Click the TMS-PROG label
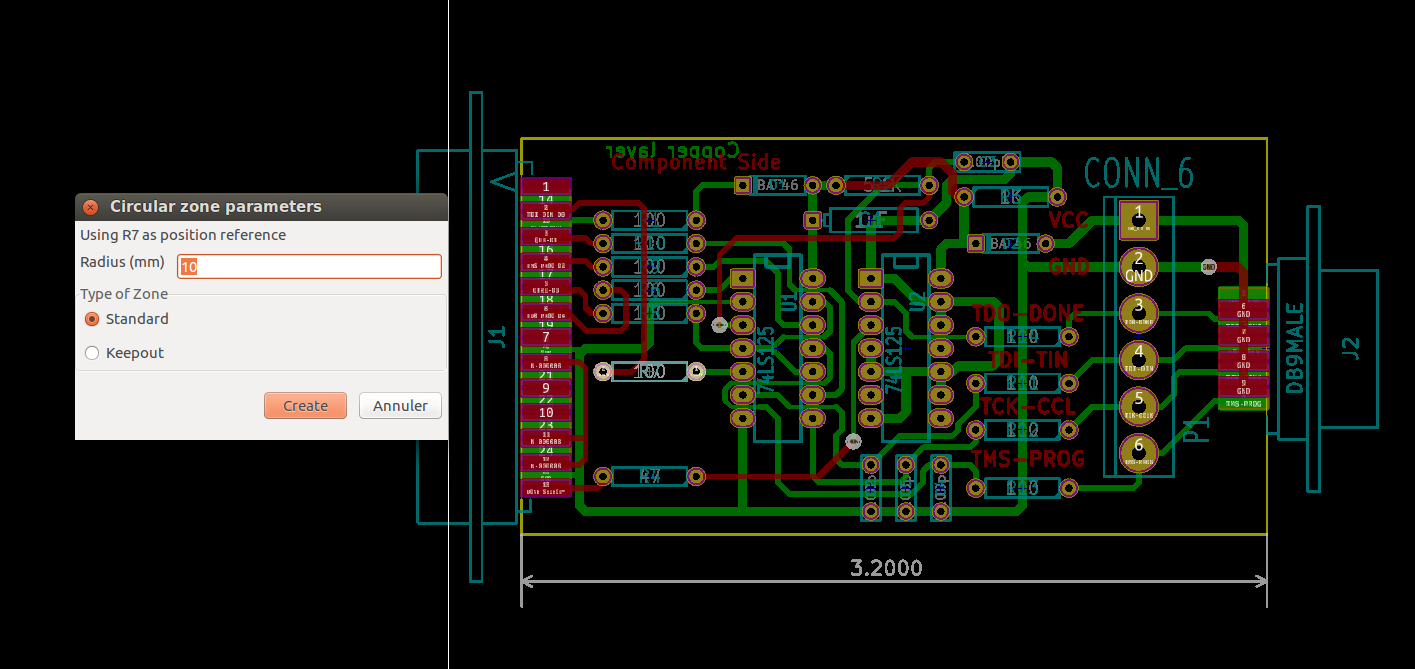This screenshot has height=669, width=1415. coord(1028,459)
